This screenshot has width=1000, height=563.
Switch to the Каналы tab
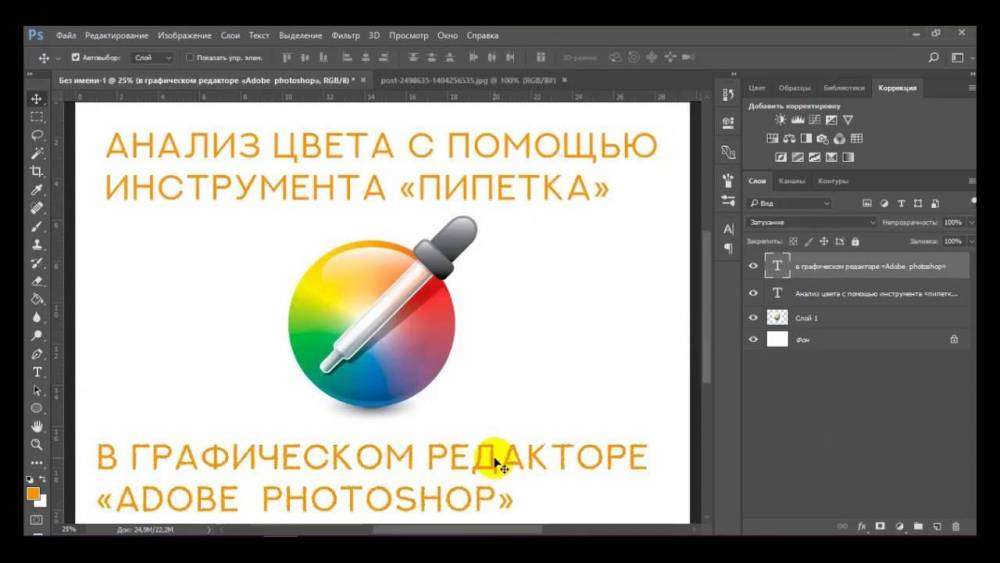pyautogui.click(x=791, y=181)
